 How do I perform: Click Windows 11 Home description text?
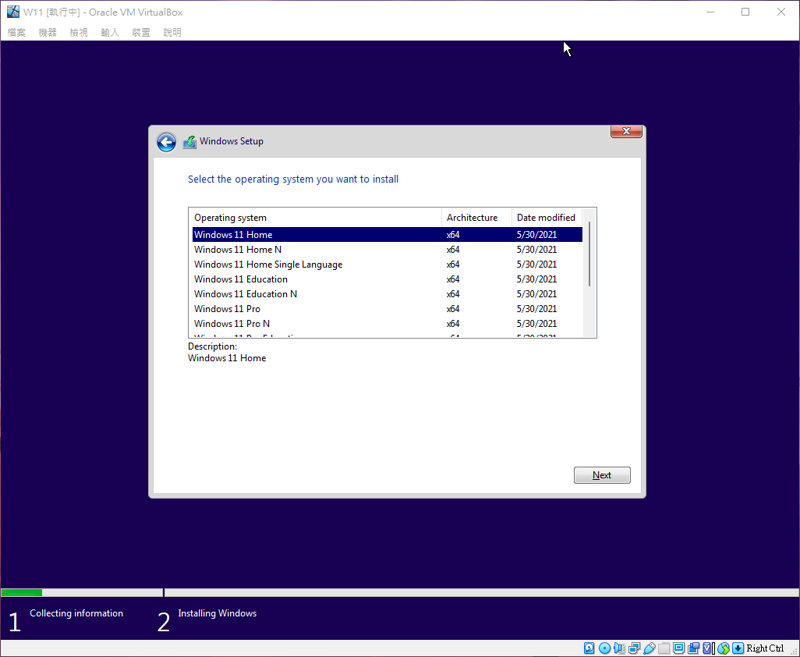pos(227,358)
